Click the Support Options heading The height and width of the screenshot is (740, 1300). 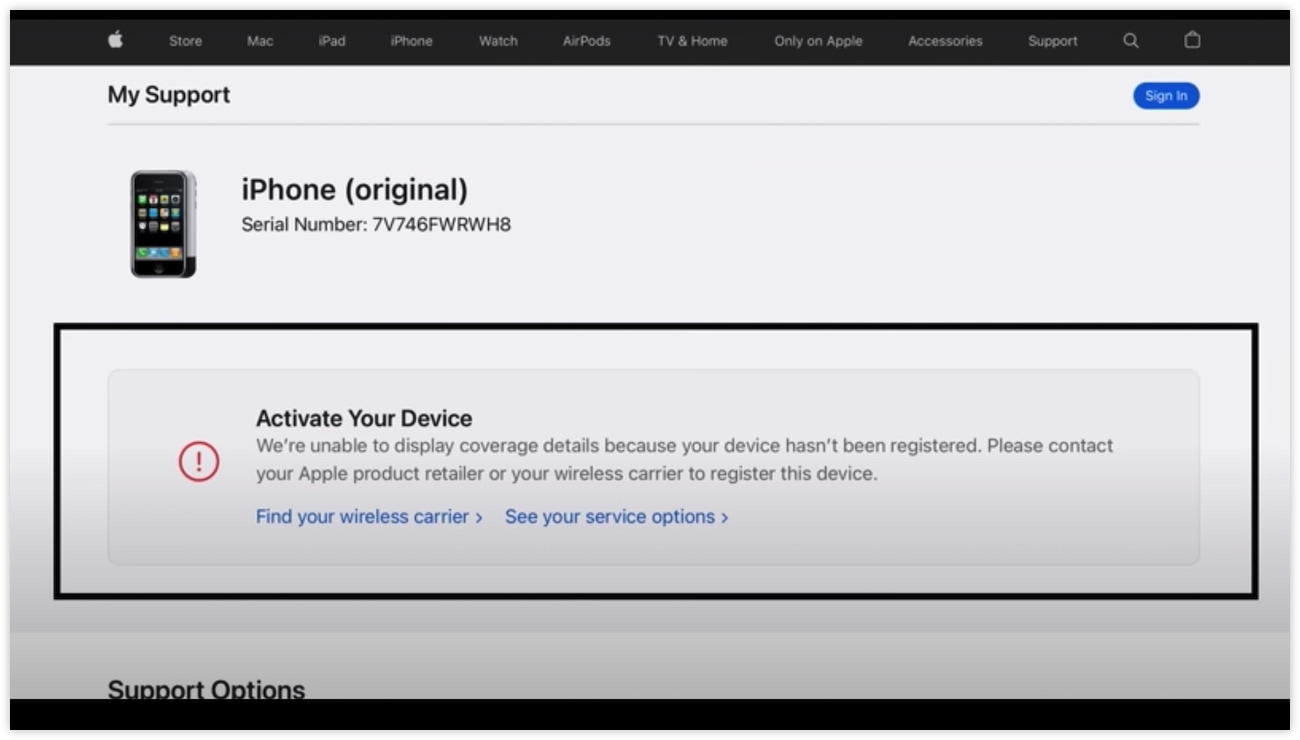point(206,689)
